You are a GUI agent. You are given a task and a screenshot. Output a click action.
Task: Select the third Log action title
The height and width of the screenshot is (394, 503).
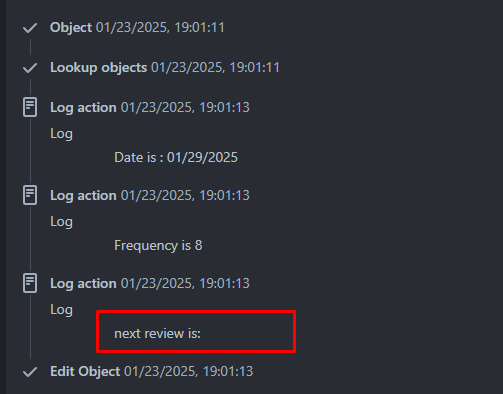[83, 284]
